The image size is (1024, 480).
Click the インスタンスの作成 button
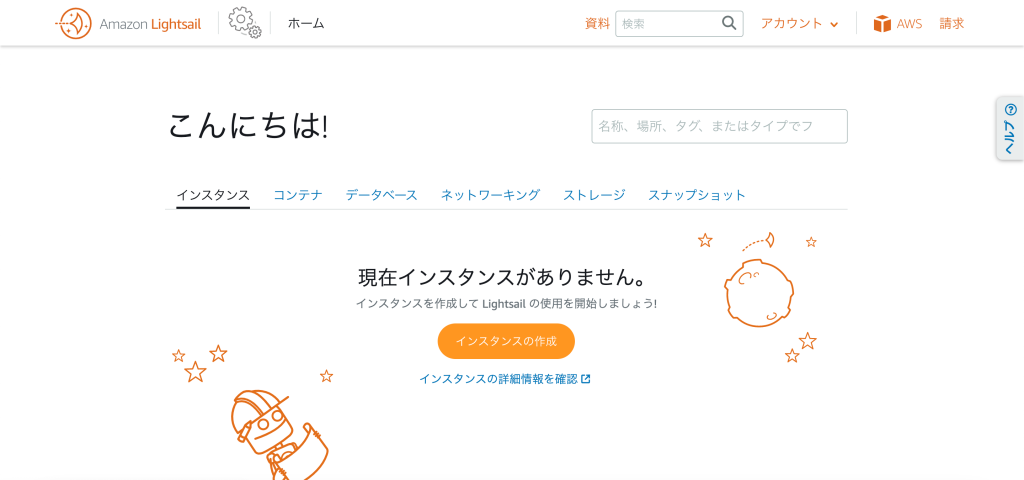[x=506, y=341]
